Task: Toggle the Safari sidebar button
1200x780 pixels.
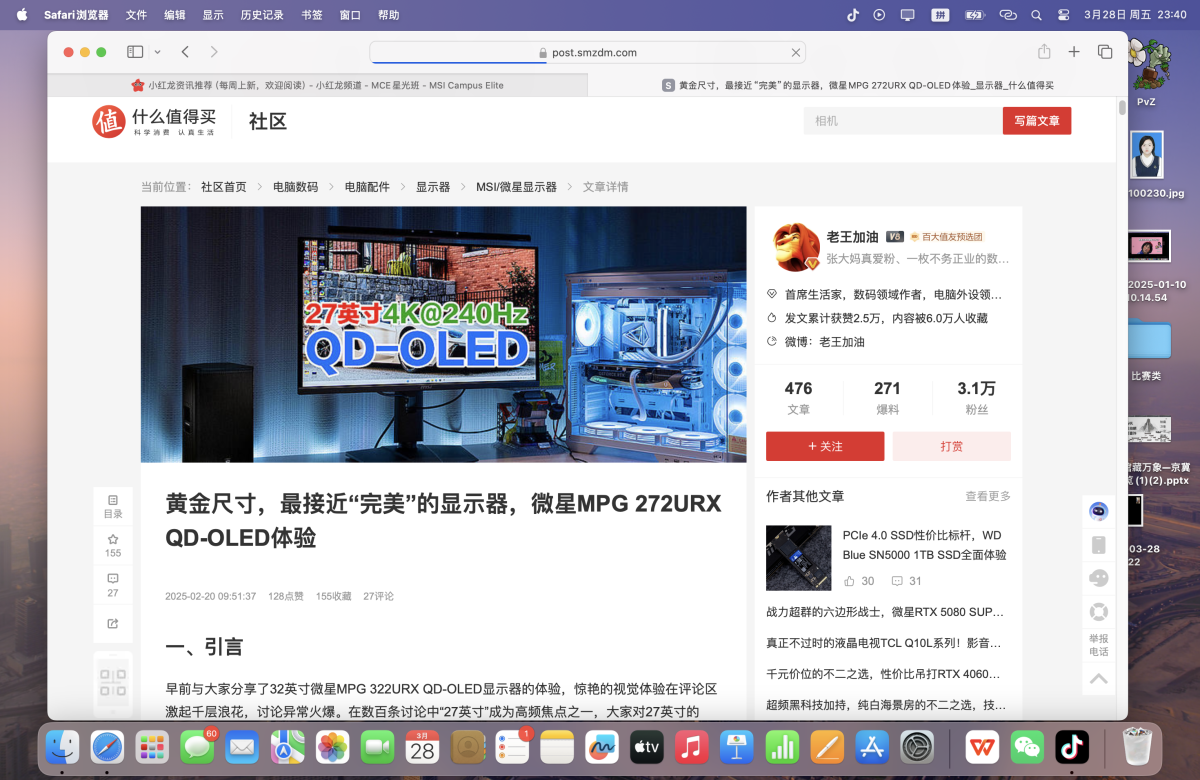Action: (135, 52)
